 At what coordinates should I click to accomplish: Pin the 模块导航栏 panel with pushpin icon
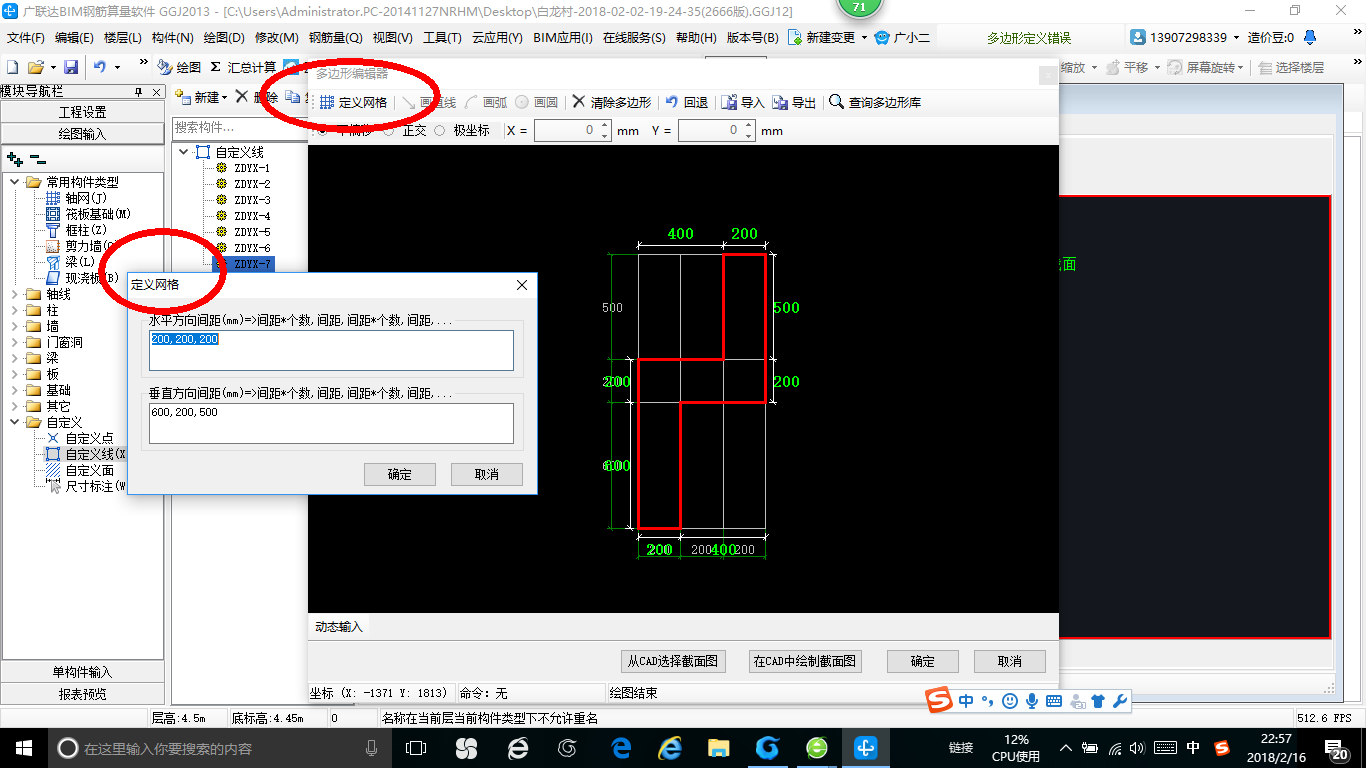coord(139,91)
